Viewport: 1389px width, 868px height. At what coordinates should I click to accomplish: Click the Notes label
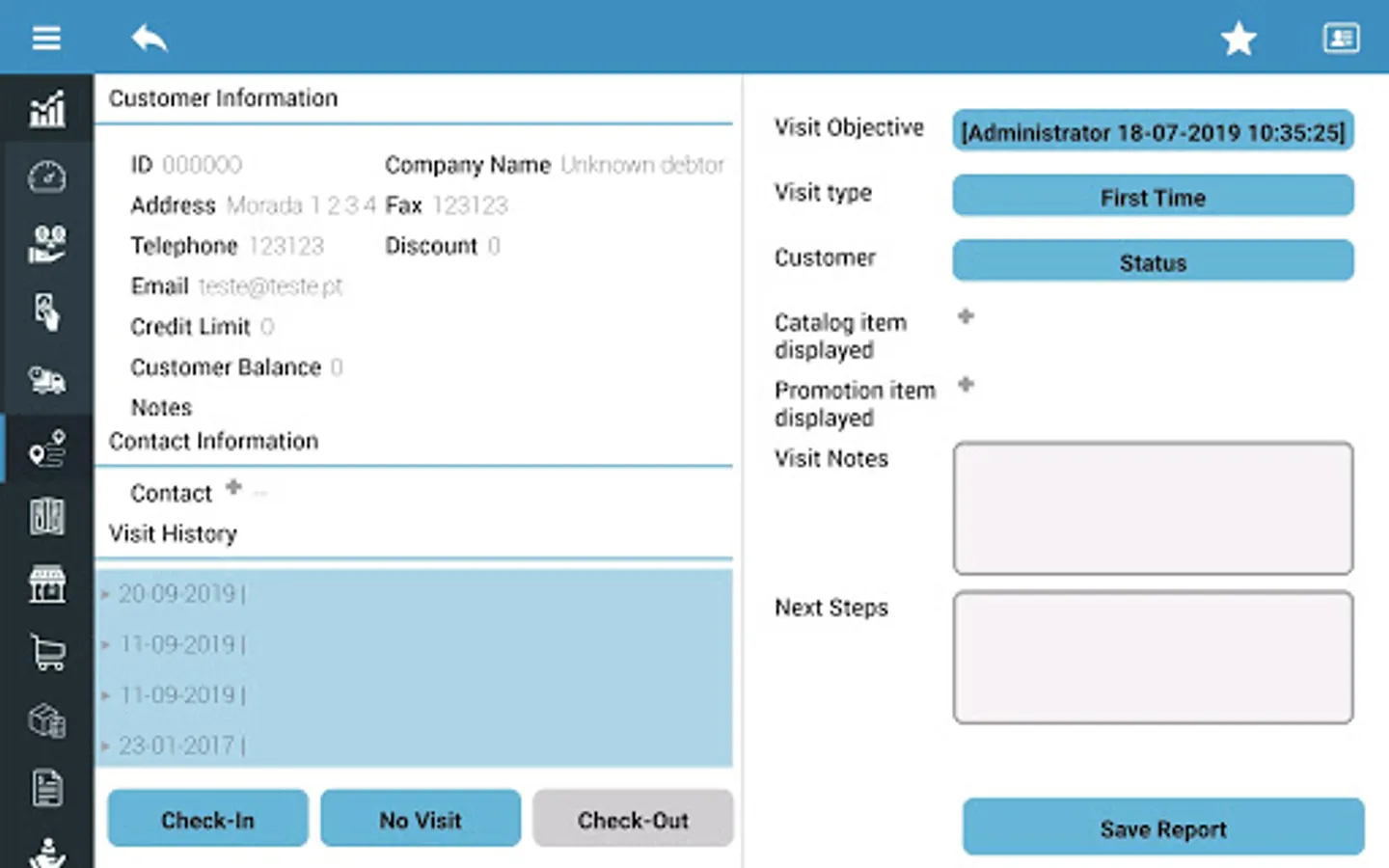point(161,408)
